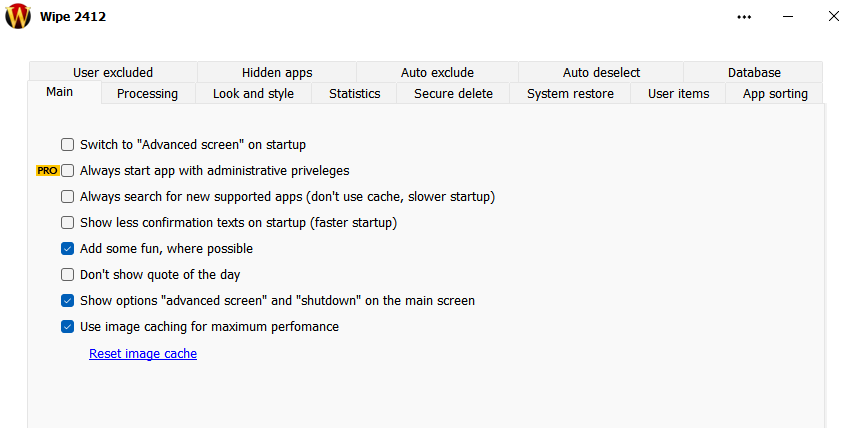This screenshot has height=428, width=856.
Task: Show the Statistics tab
Action: coord(355,94)
